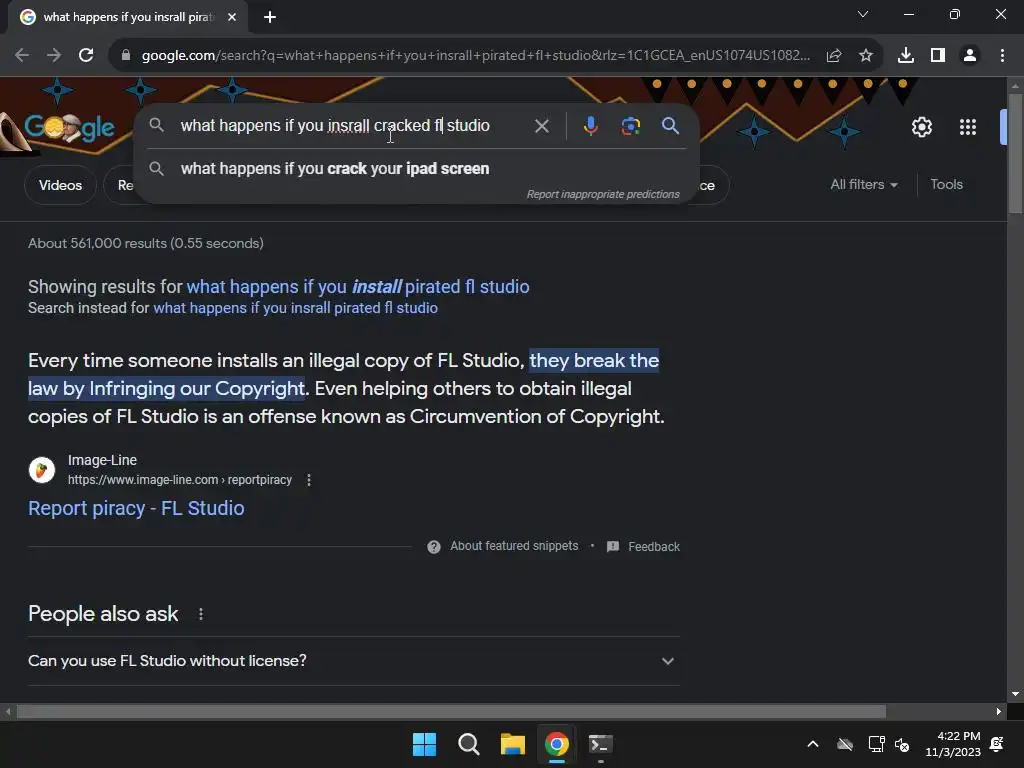Image resolution: width=1024 pixels, height=768 pixels.
Task: Open Chrome three-dot menu
Action: click(x=1002, y=56)
